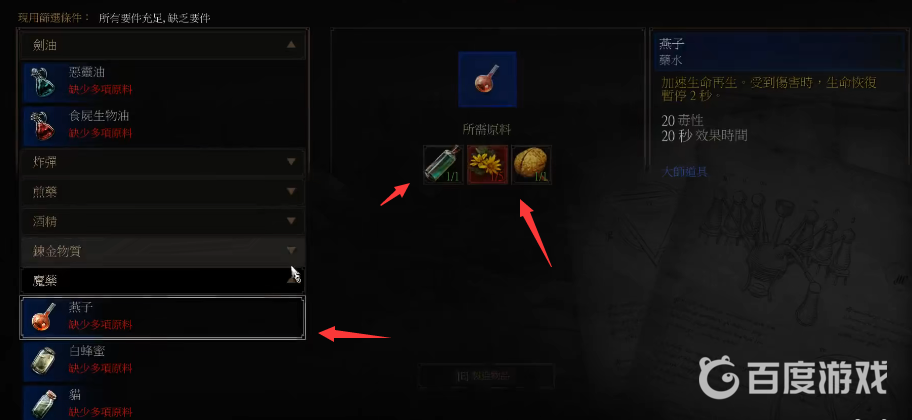Select the 燕子 recipe entry
Screen dimensions: 912x420
click(x=163, y=317)
